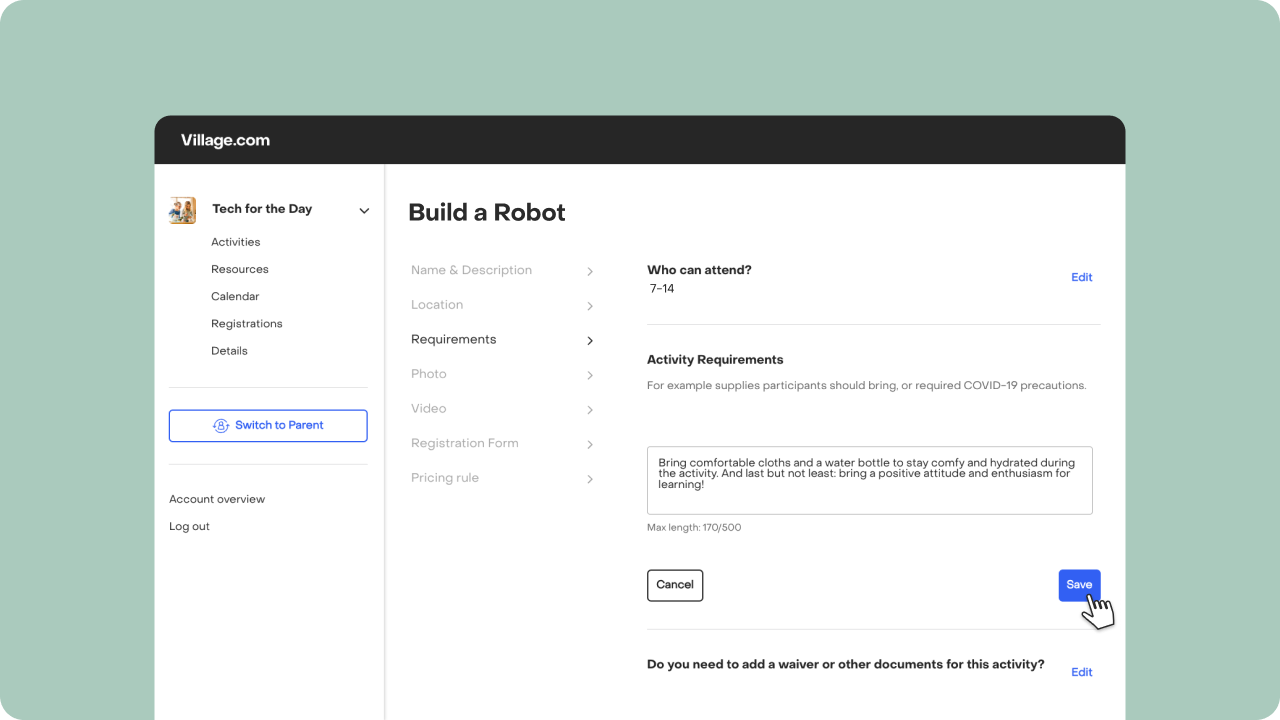Open Resources in sidebar

(239, 269)
